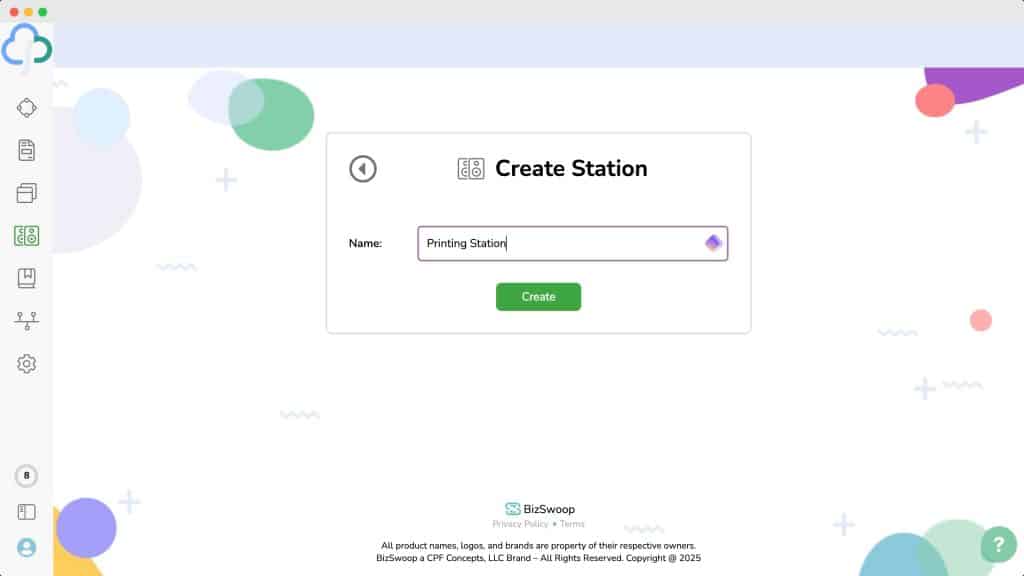Open the user profile avatar icon
The image size is (1024, 576).
(27, 547)
